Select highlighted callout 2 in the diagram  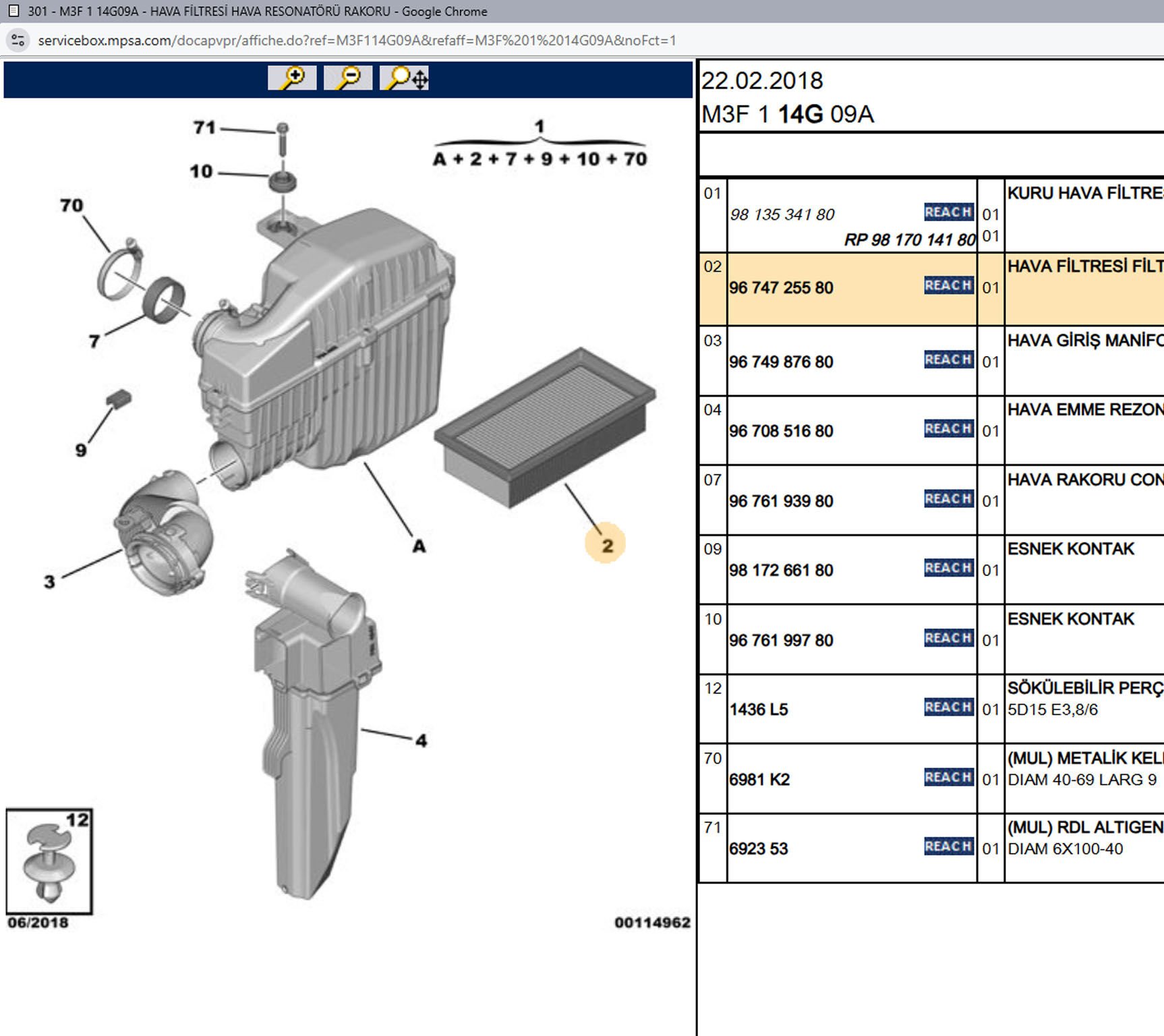[606, 544]
